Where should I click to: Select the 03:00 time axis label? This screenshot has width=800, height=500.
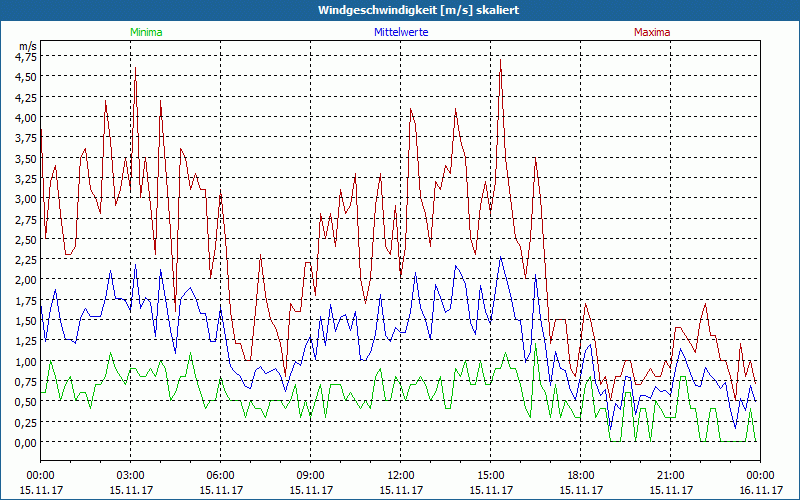[131, 475]
